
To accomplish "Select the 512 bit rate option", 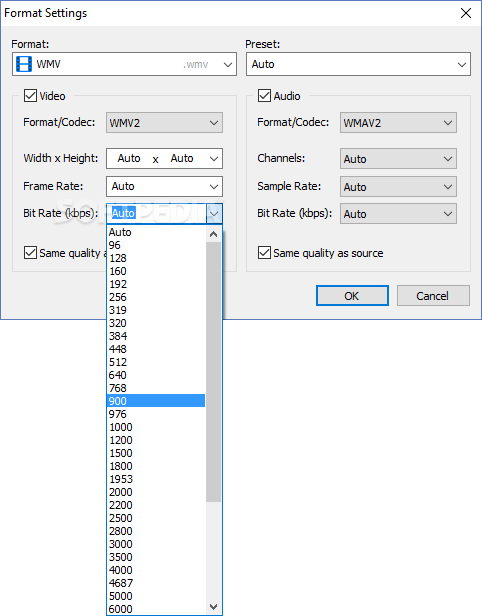I will pyautogui.click(x=156, y=362).
